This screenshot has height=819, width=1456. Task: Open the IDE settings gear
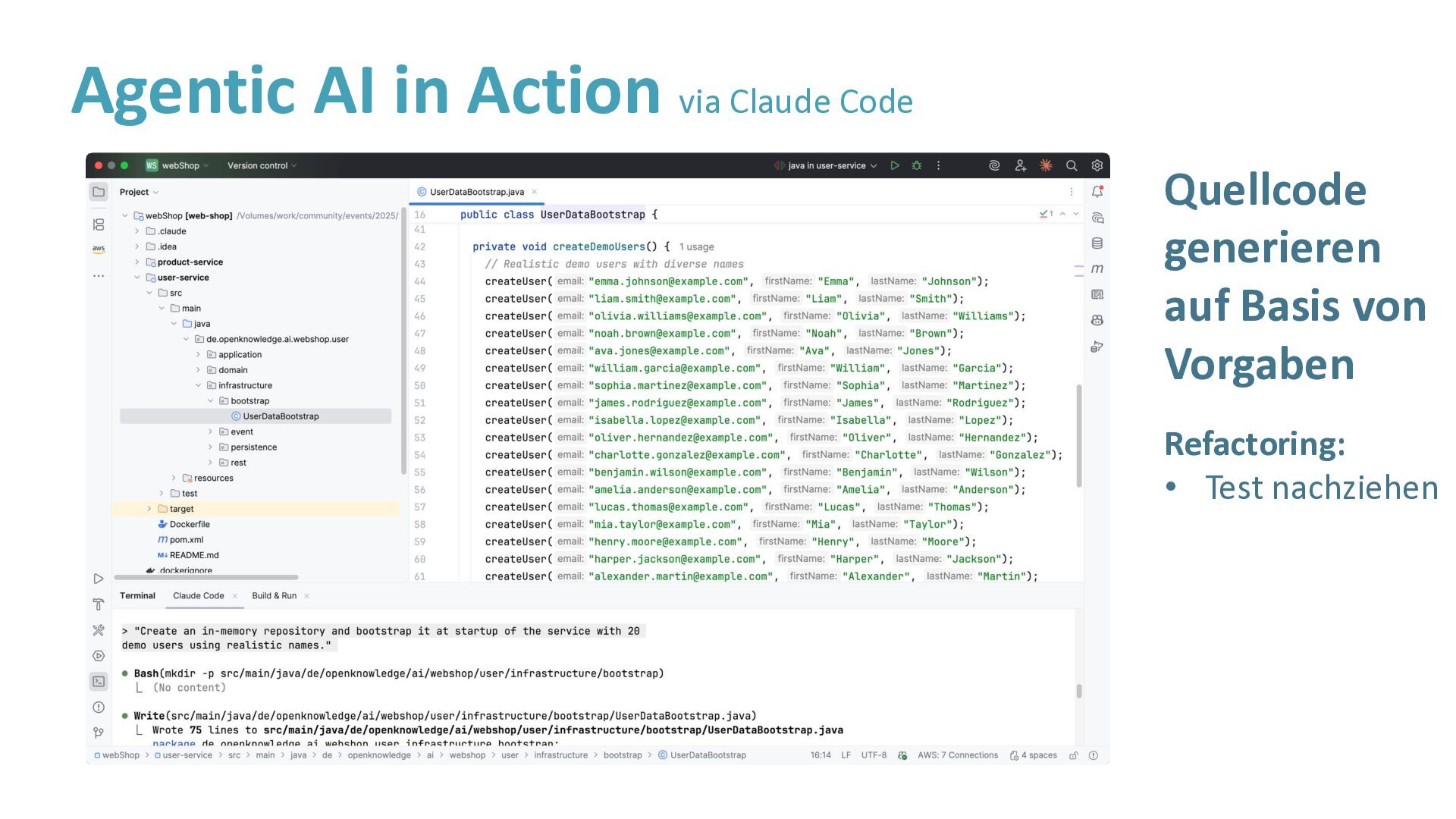coord(1097,165)
